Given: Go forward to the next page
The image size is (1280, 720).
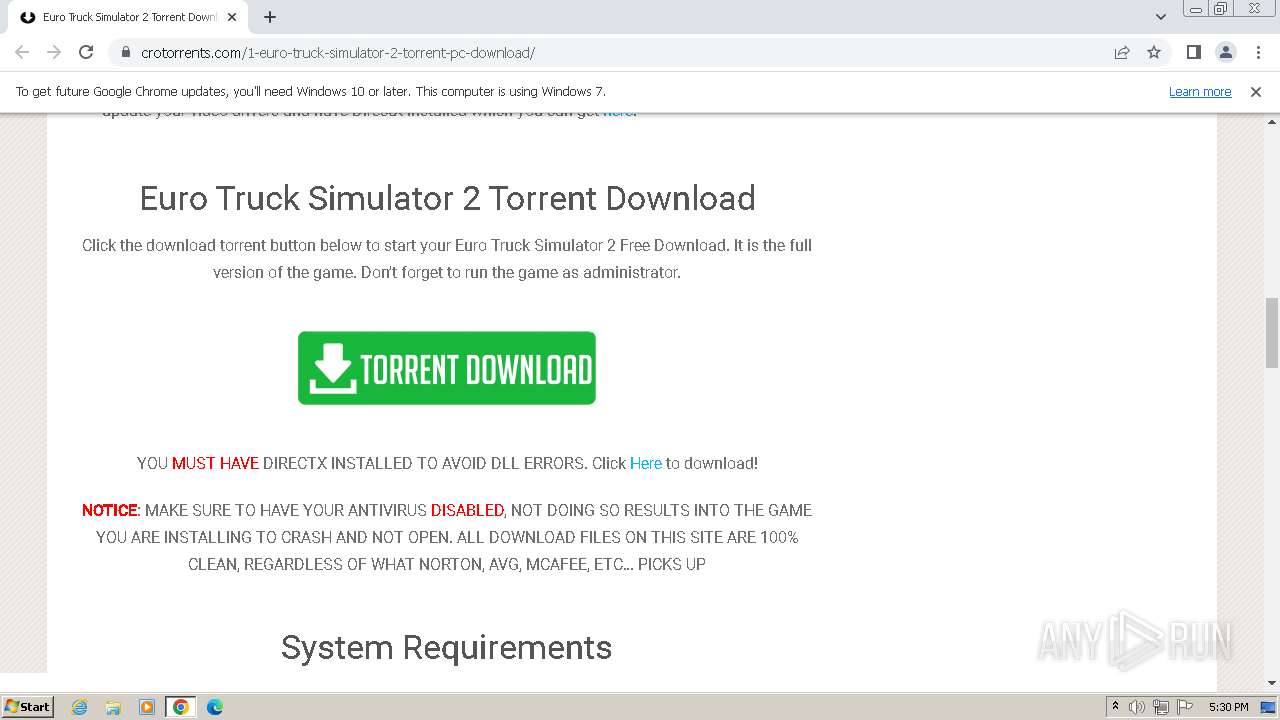Looking at the screenshot, I should click(54, 52).
